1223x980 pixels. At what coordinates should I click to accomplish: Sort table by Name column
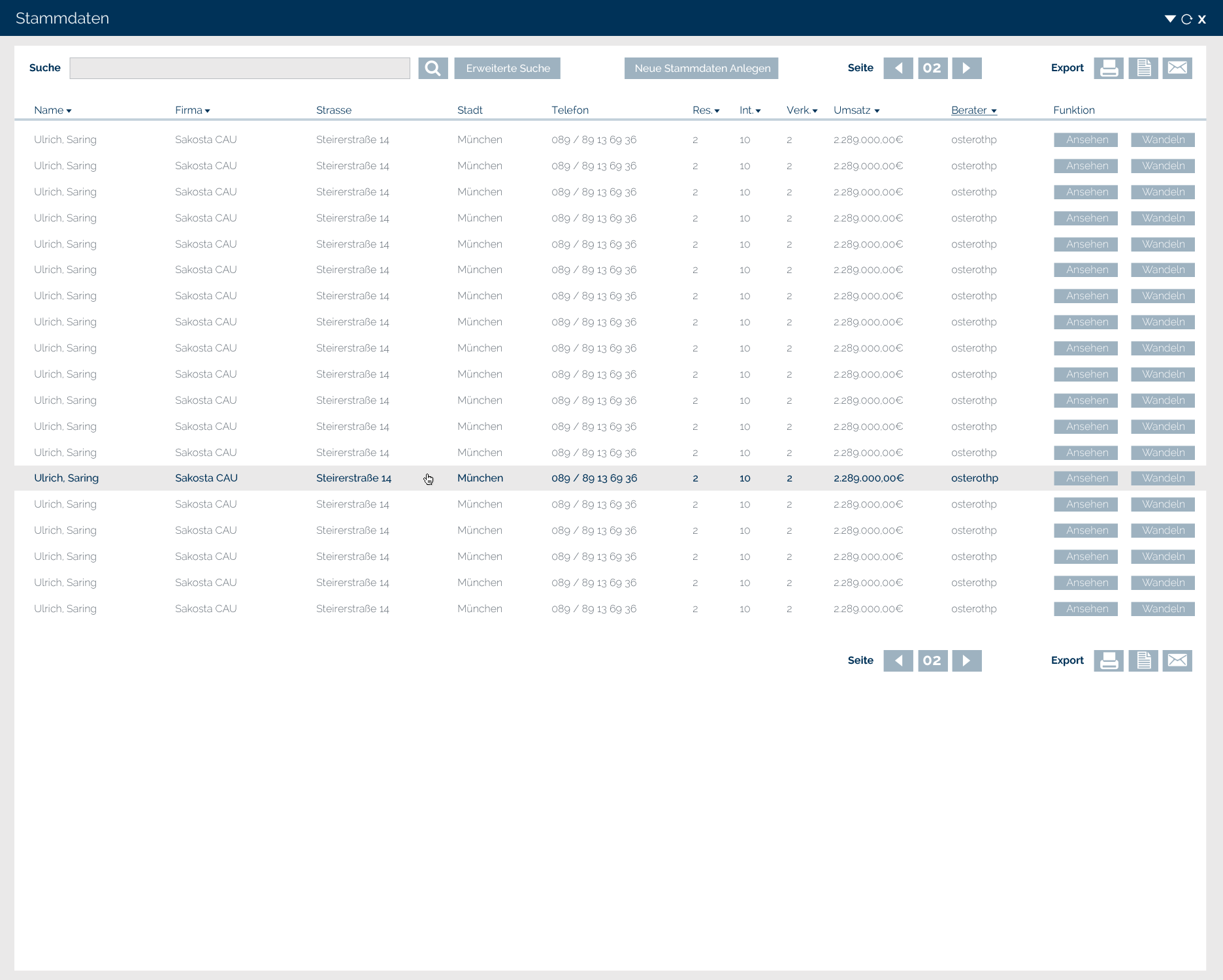click(x=52, y=110)
